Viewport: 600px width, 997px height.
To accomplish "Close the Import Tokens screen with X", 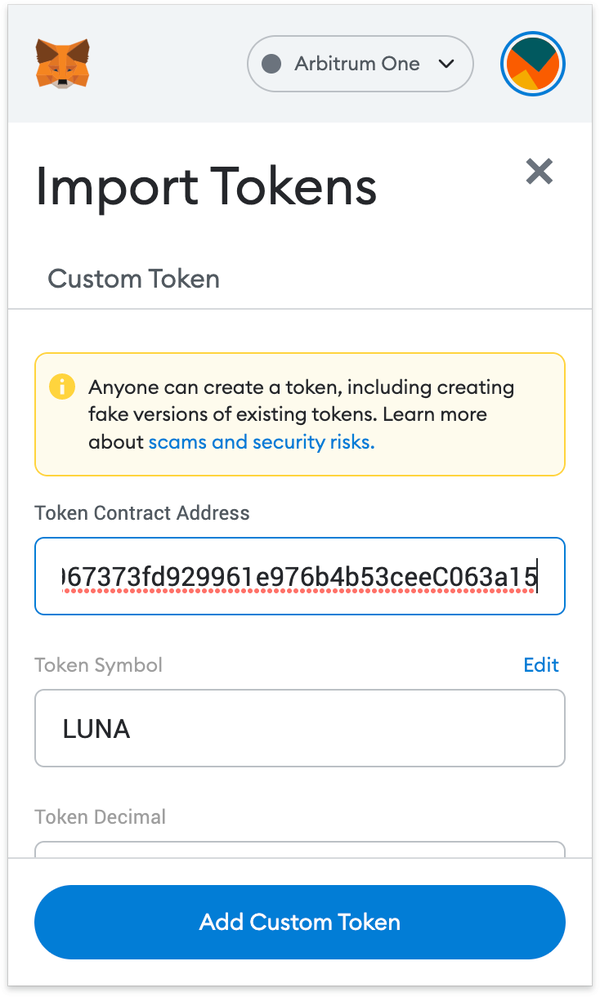I will coord(539,172).
